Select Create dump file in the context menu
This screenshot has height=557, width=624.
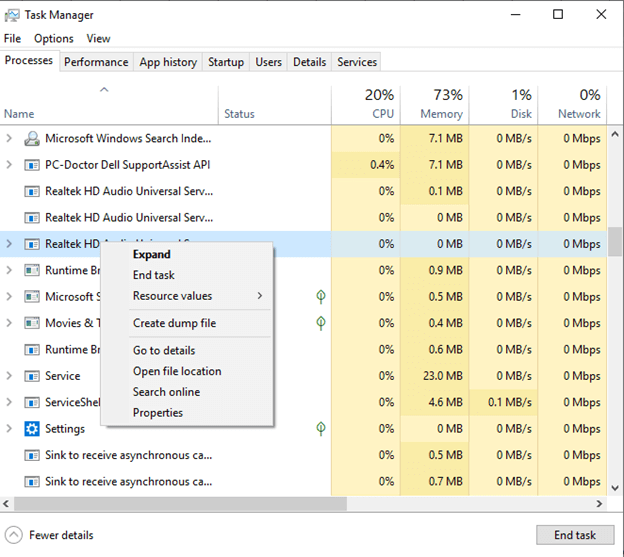[187, 323]
